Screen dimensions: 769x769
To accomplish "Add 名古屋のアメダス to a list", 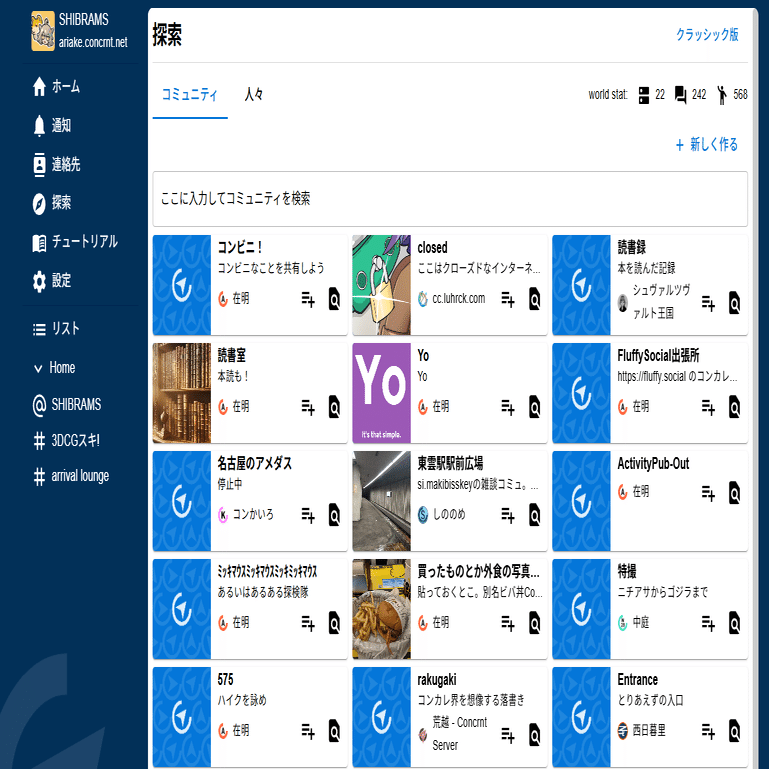I will click(x=308, y=515).
